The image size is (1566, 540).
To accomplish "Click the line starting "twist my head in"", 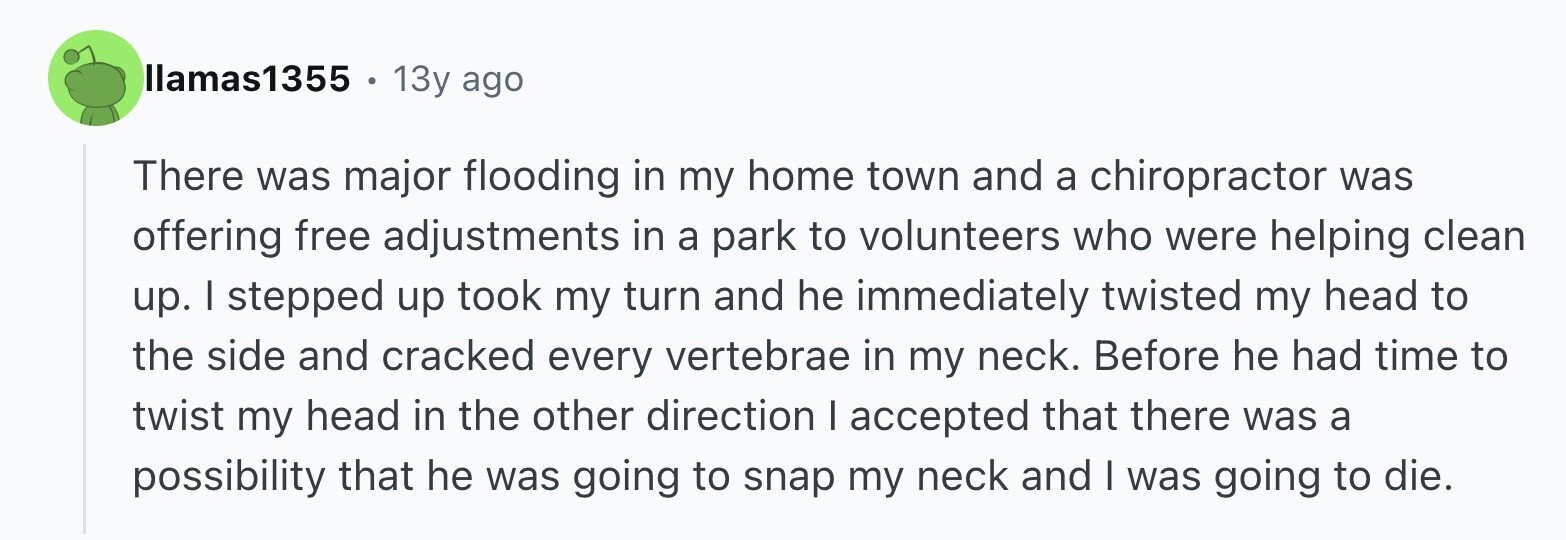I will pyautogui.click(x=741, y=417).
